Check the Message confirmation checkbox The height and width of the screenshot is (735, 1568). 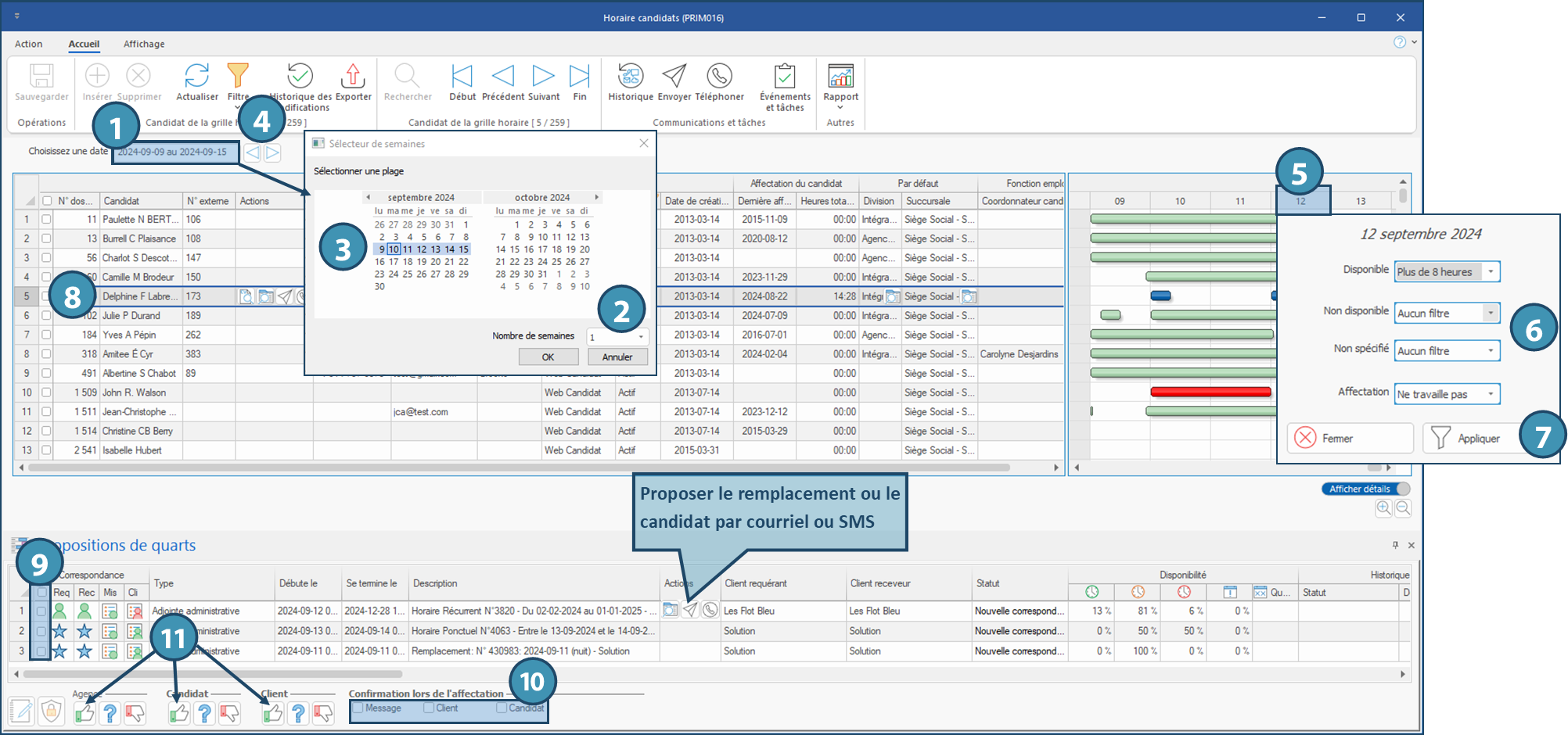pos(358,708)
